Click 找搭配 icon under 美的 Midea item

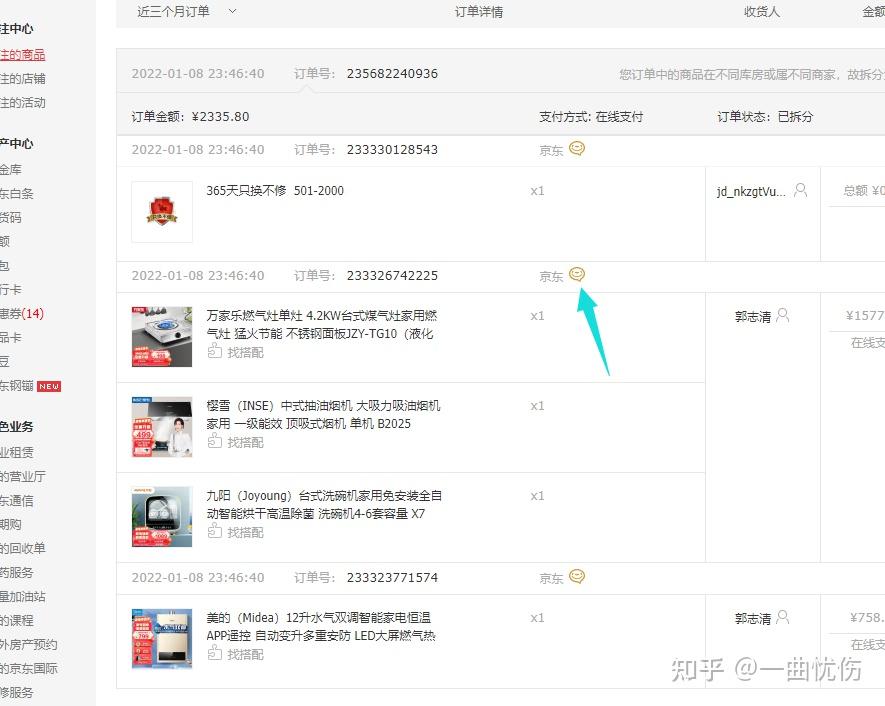[x=214, y=653]
